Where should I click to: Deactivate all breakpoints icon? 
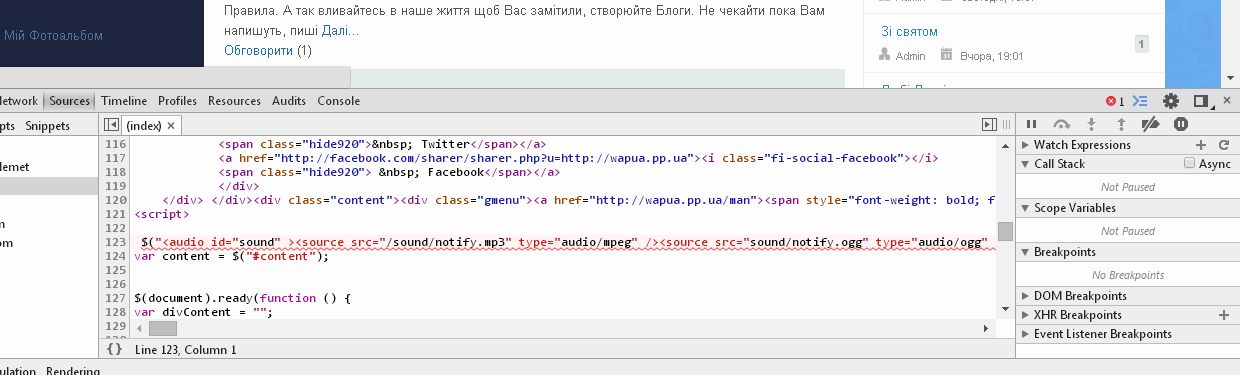(1150, 124)
